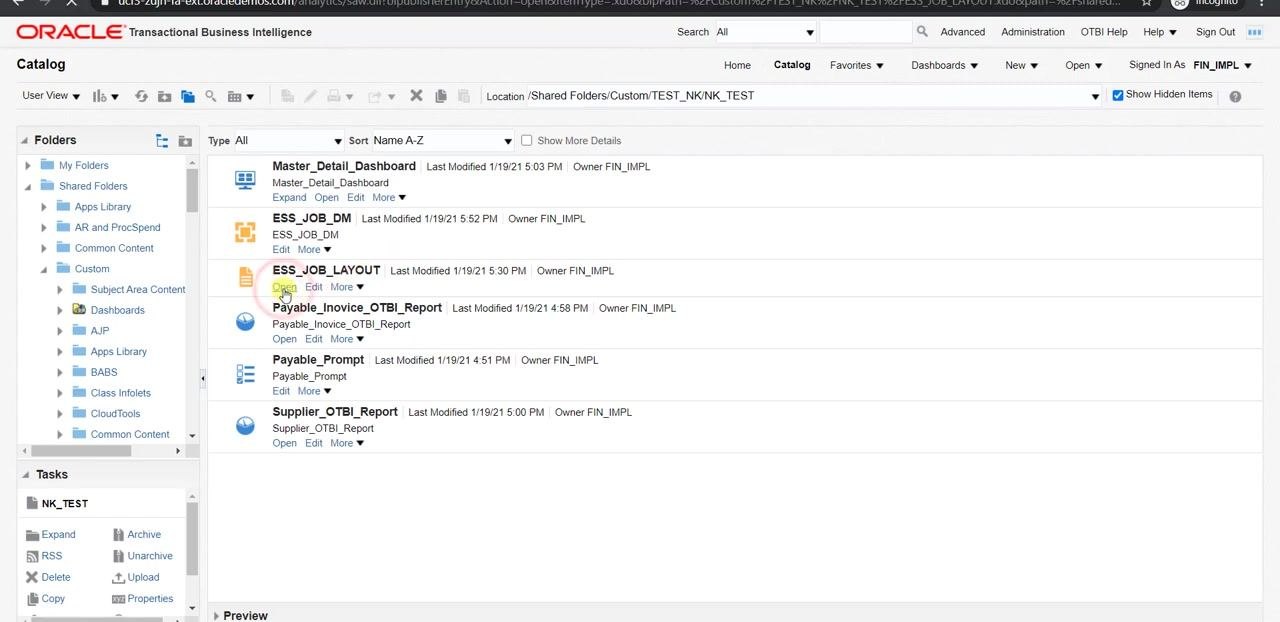Open the User View dropdown
The width and height of the screenshot is (1280, 622).
tap(51, 96)
